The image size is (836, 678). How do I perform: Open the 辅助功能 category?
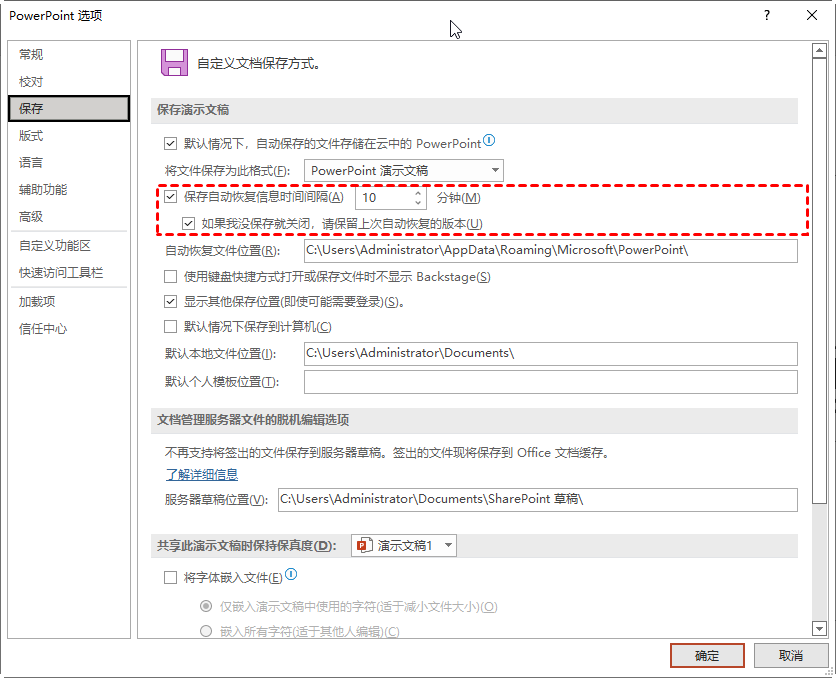point(69,190)
